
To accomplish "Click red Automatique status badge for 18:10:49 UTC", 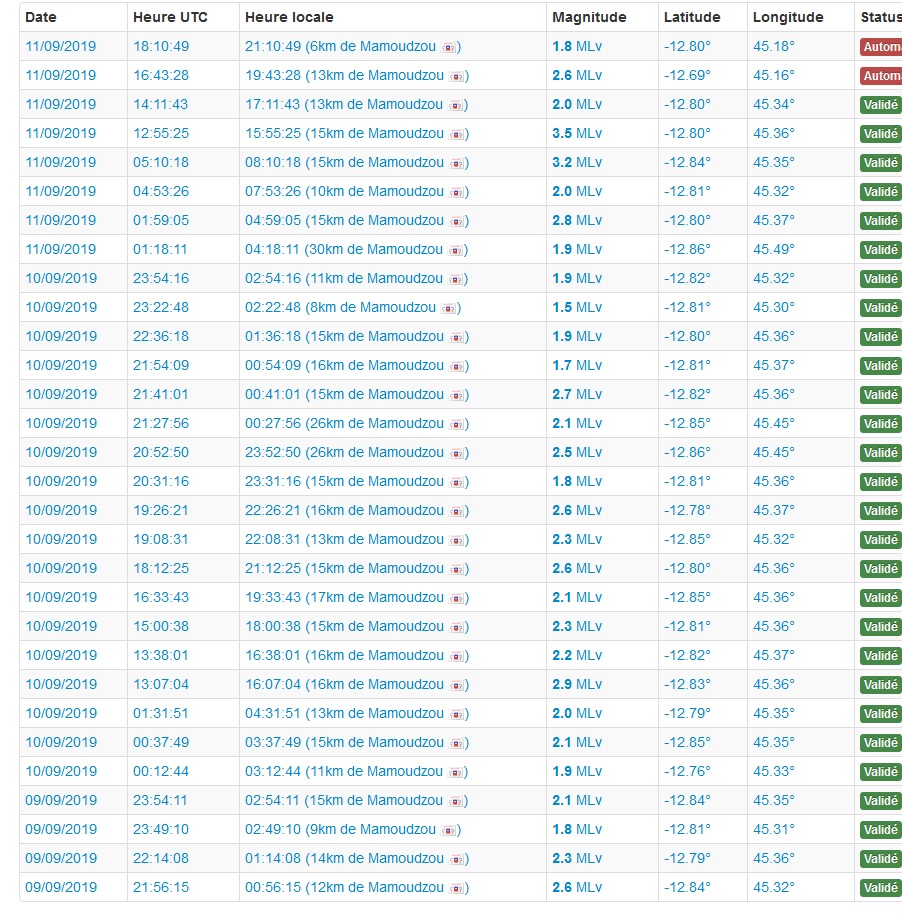I will [880, 47].
